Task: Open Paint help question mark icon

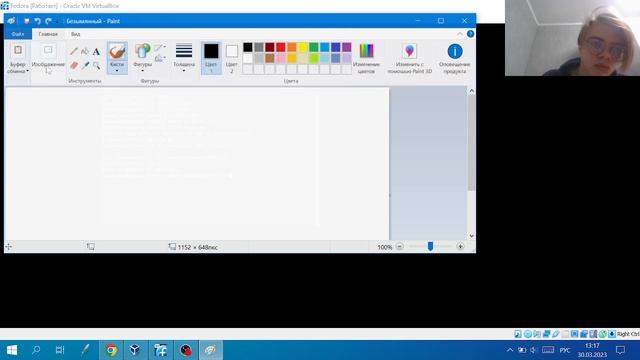Action: pyautogui.click(x=470, y=34)
